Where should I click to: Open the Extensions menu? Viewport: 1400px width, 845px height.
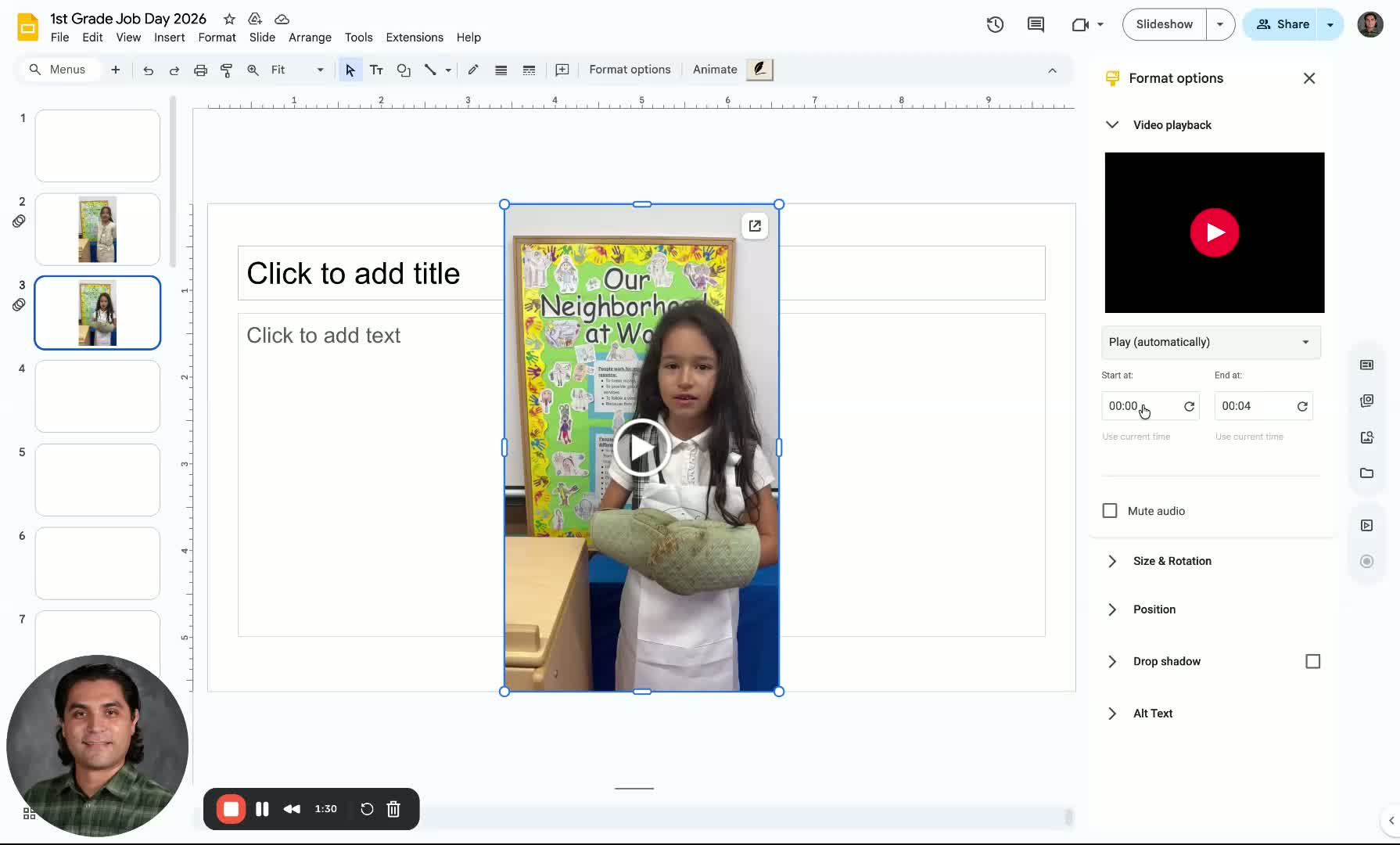(x=415, y=38)
